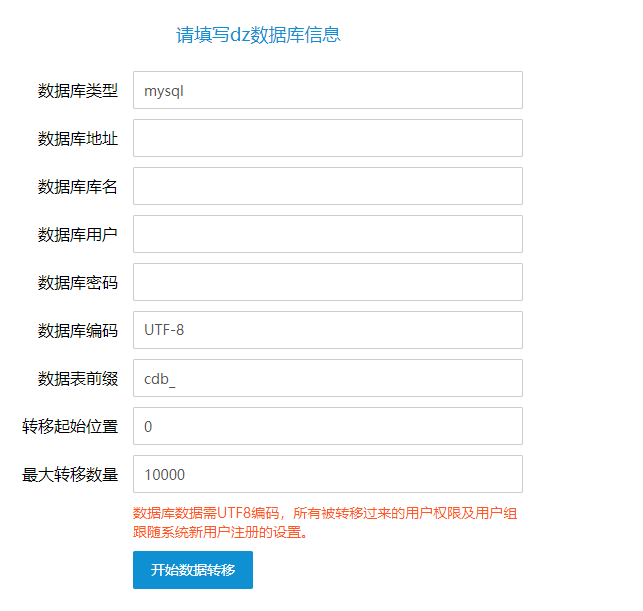This screenshot has width=643, height=611.
Task: Click the 数据表前缀 label
Action: click(x=78, y=378)
